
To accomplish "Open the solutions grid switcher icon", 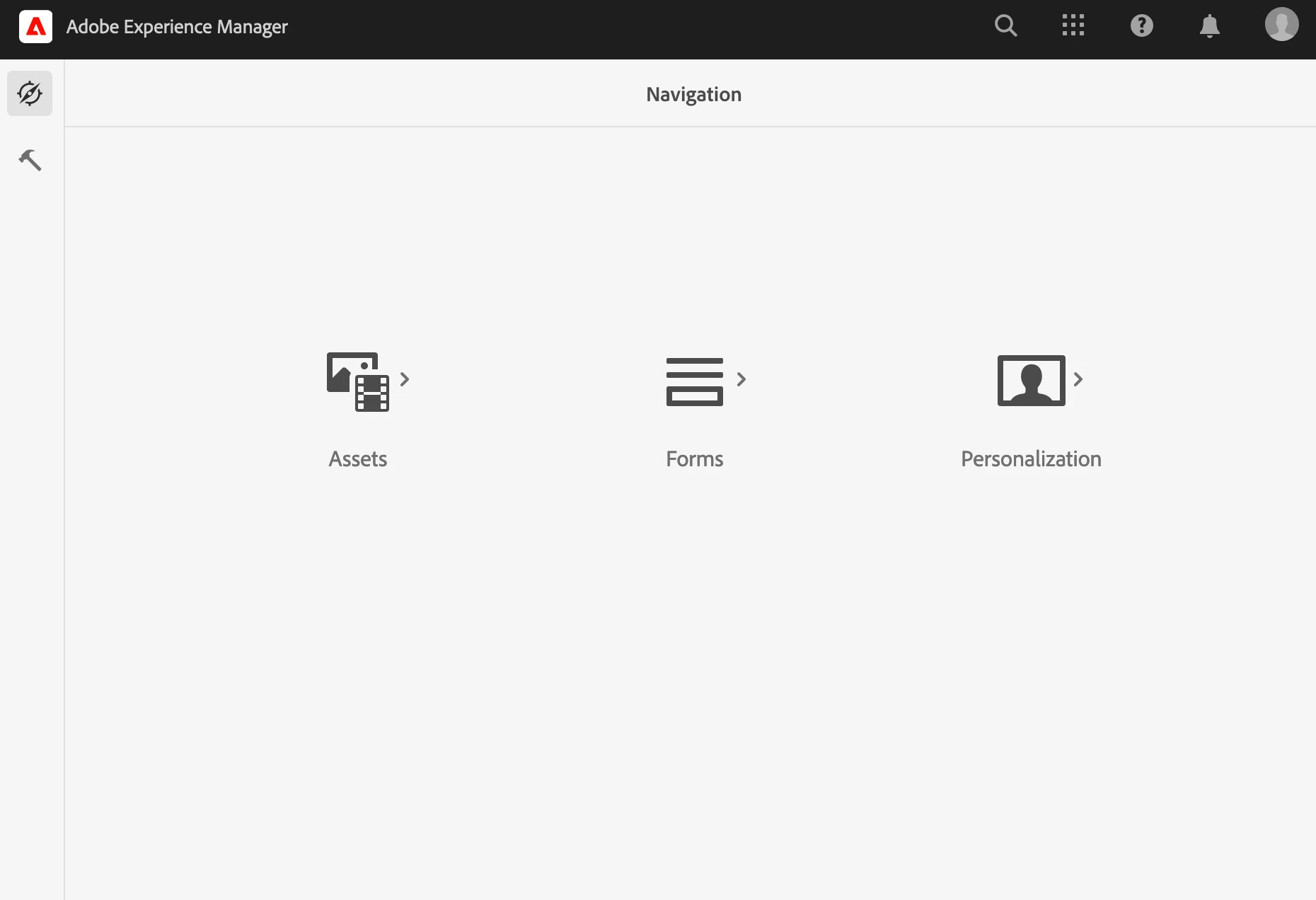I will pos(1073,25).
